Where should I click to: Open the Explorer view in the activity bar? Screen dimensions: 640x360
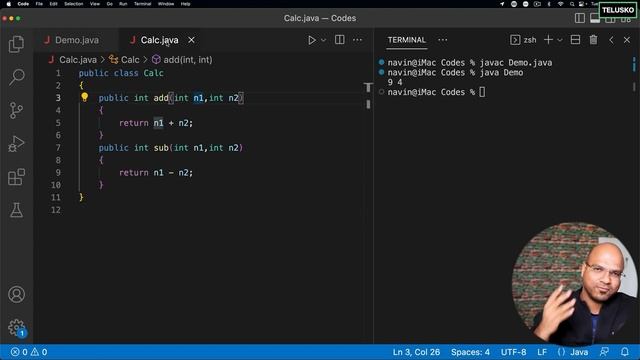(x=16, y=44)
